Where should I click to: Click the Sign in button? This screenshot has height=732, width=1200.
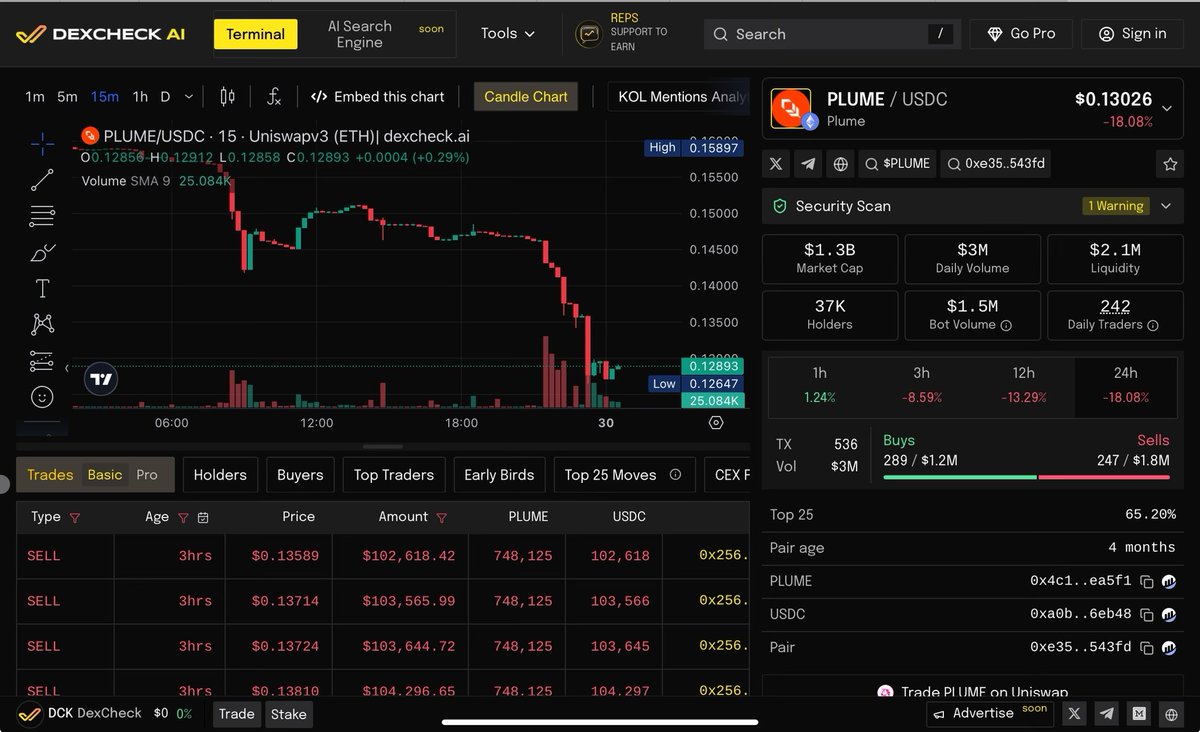(1132, 33)
